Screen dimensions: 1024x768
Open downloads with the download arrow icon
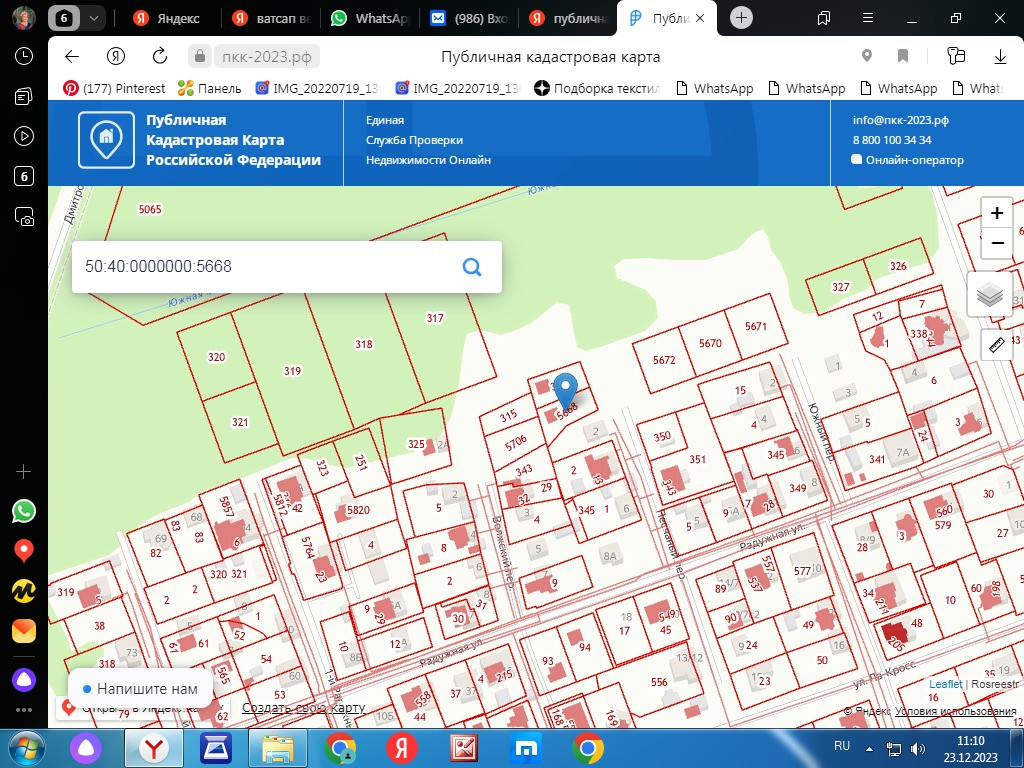click(1000, 57)
